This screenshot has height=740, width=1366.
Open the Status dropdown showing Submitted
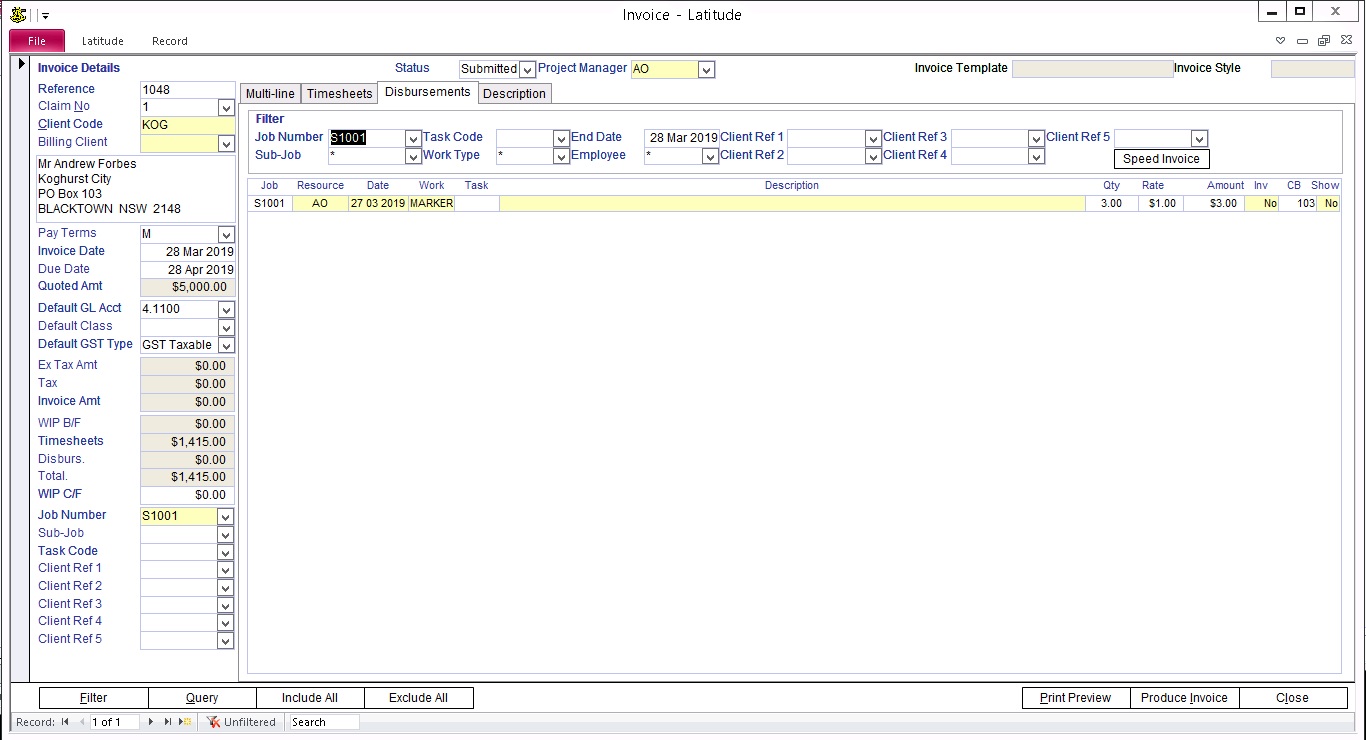[527, 69]
